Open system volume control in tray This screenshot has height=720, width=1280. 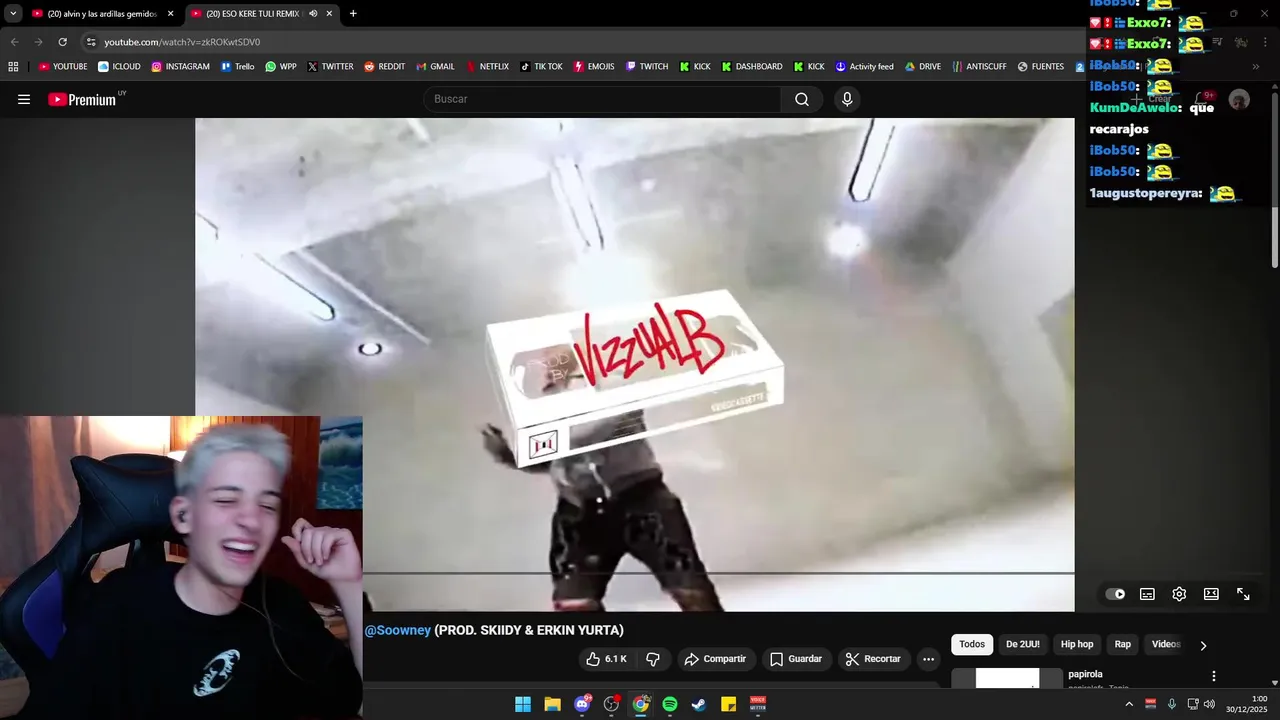[1210, 704]
